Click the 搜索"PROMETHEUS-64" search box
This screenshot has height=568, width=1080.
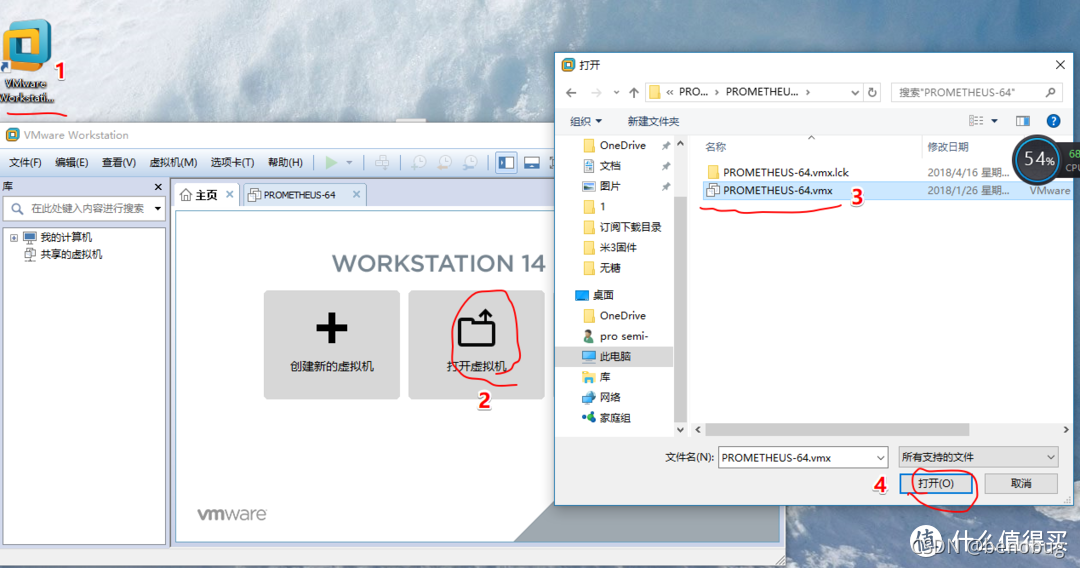977,92
